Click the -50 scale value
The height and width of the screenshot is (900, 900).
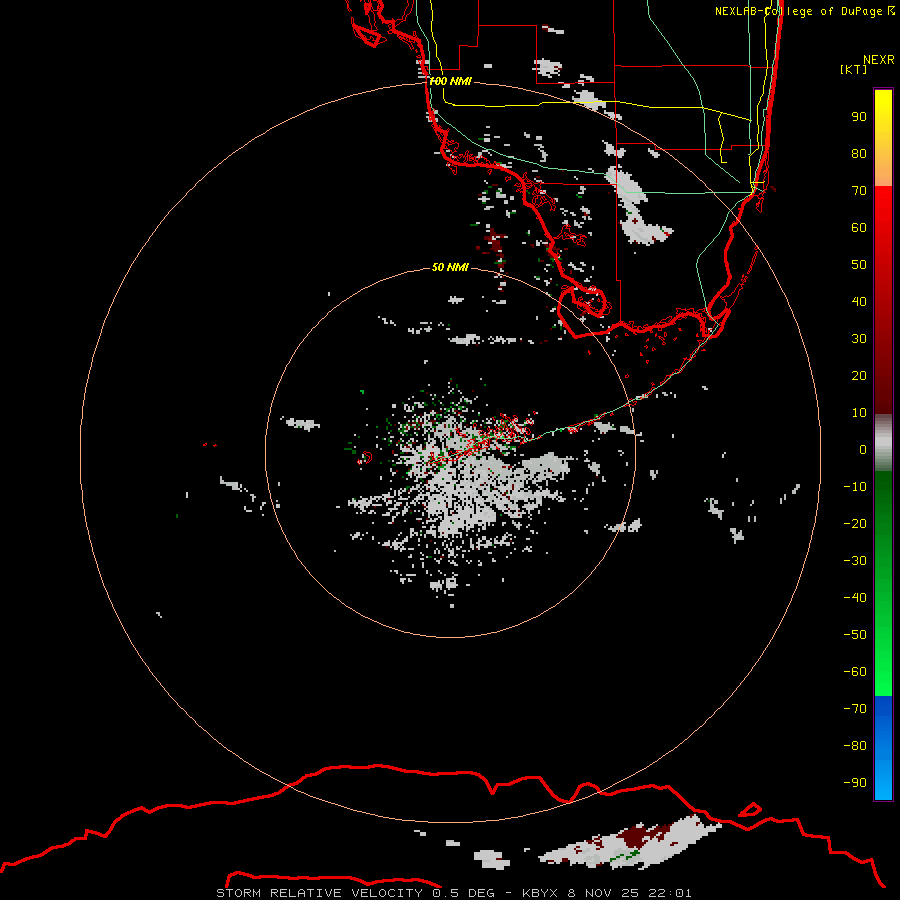pyautogui.click(x=855, y=635)
